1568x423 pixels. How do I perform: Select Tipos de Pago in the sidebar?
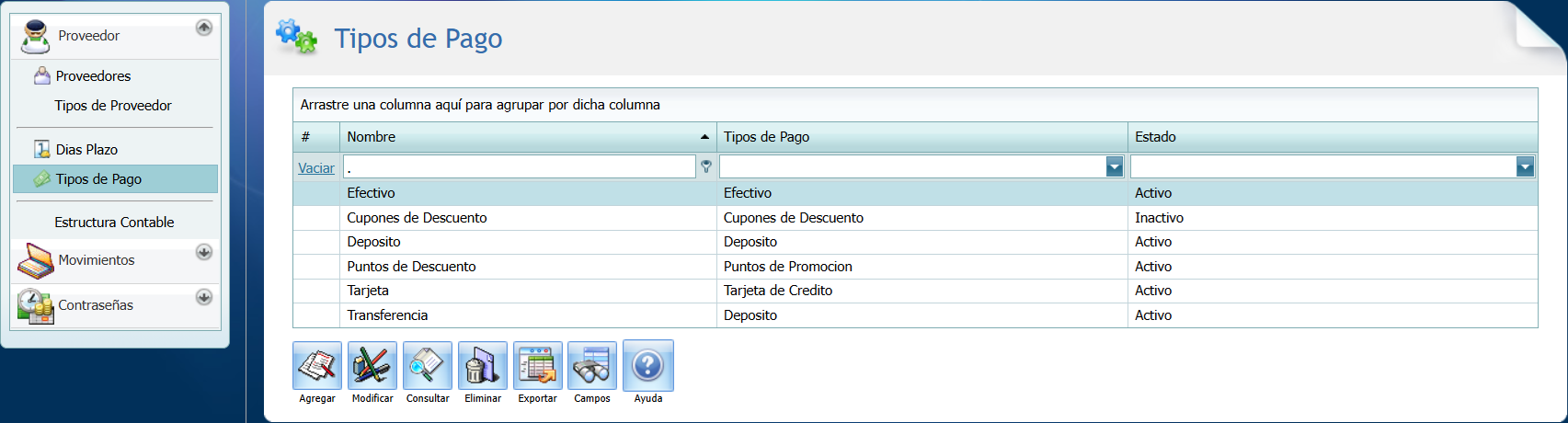click(115, 179)
